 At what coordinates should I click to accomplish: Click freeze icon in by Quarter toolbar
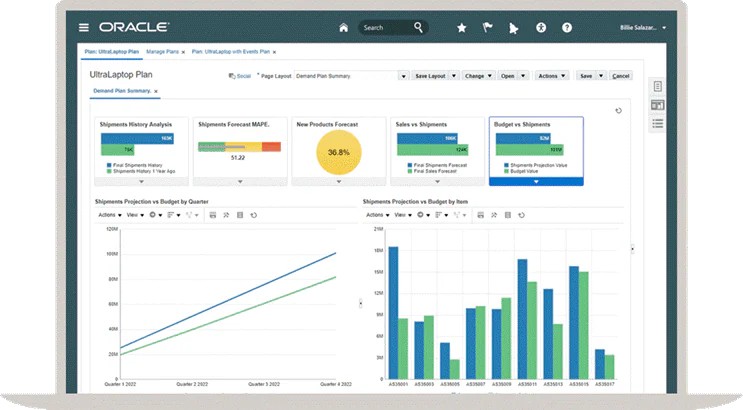(x=213, y=215)
